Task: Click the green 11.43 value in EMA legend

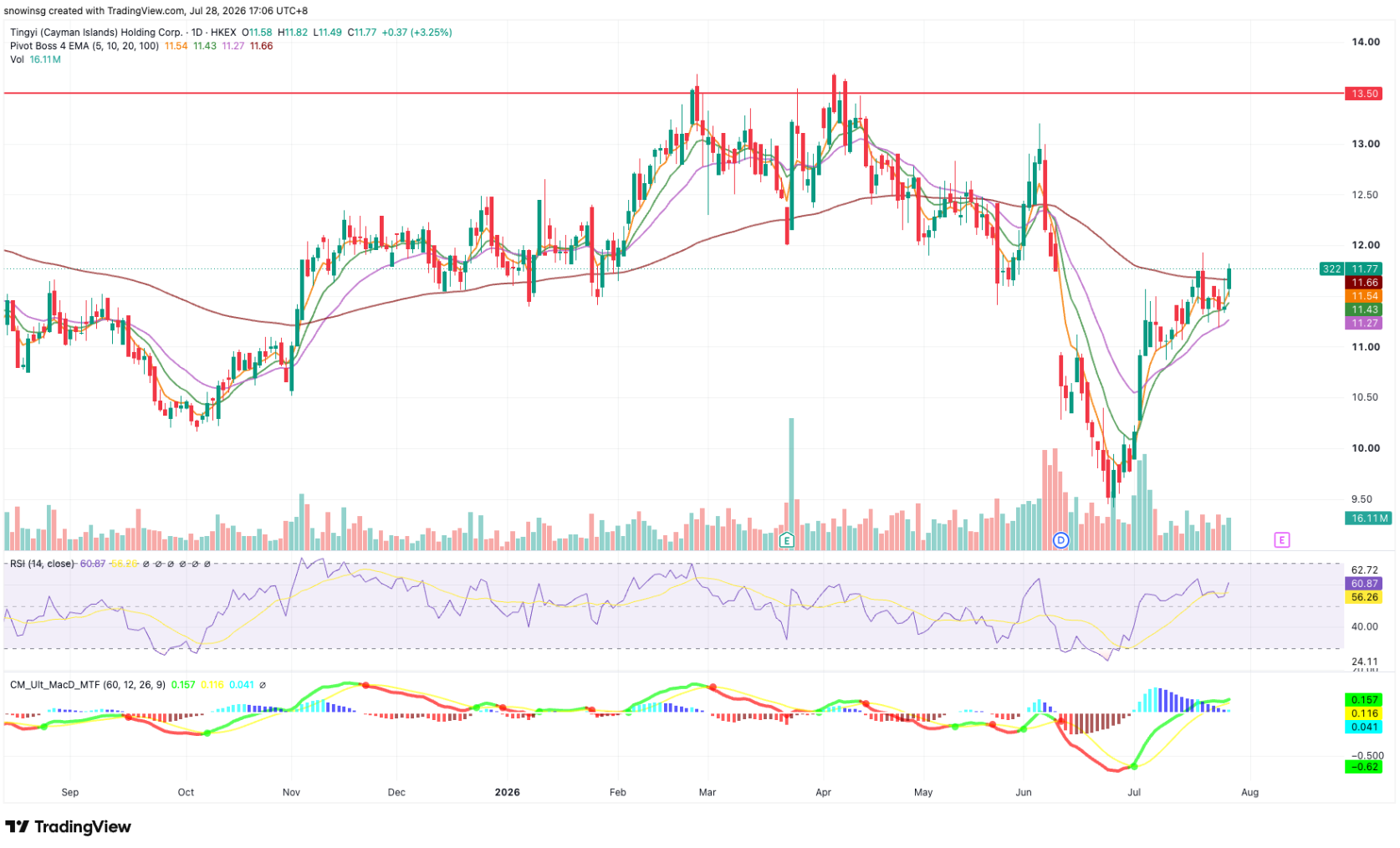Action: tap(205, 46)
